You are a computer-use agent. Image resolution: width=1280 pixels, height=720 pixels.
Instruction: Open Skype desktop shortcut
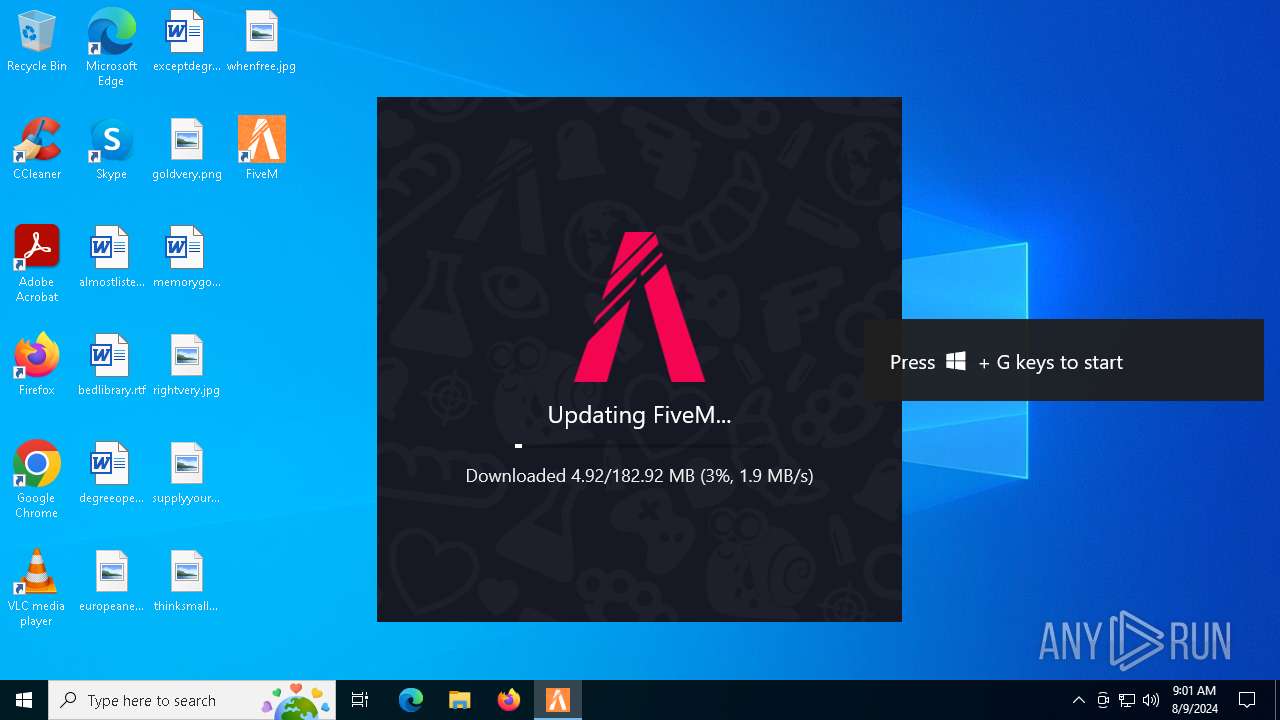pos(111,150)
